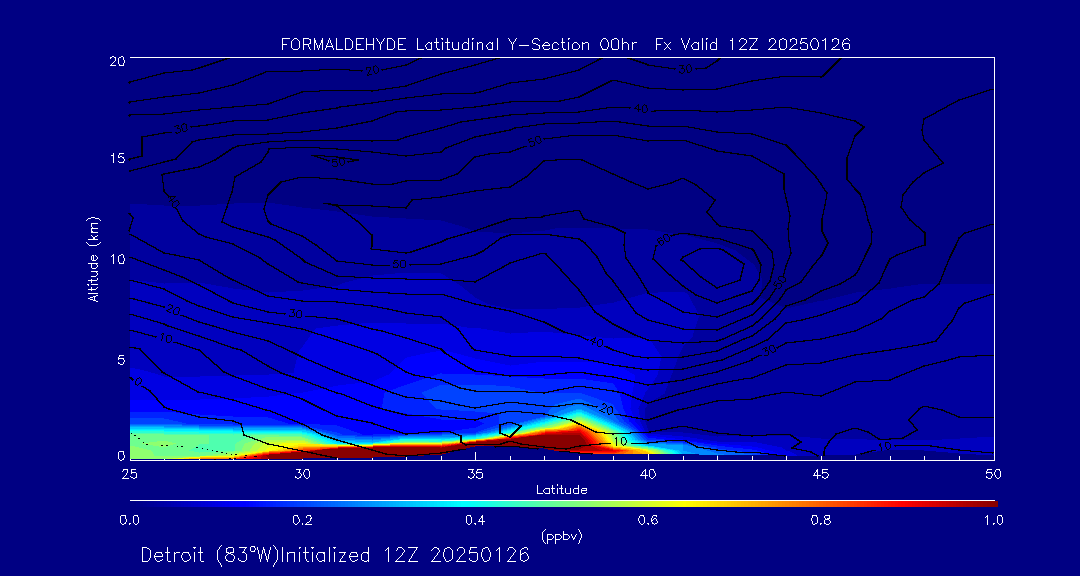Click altitude axis tick label 15

[x=116, y=158]
